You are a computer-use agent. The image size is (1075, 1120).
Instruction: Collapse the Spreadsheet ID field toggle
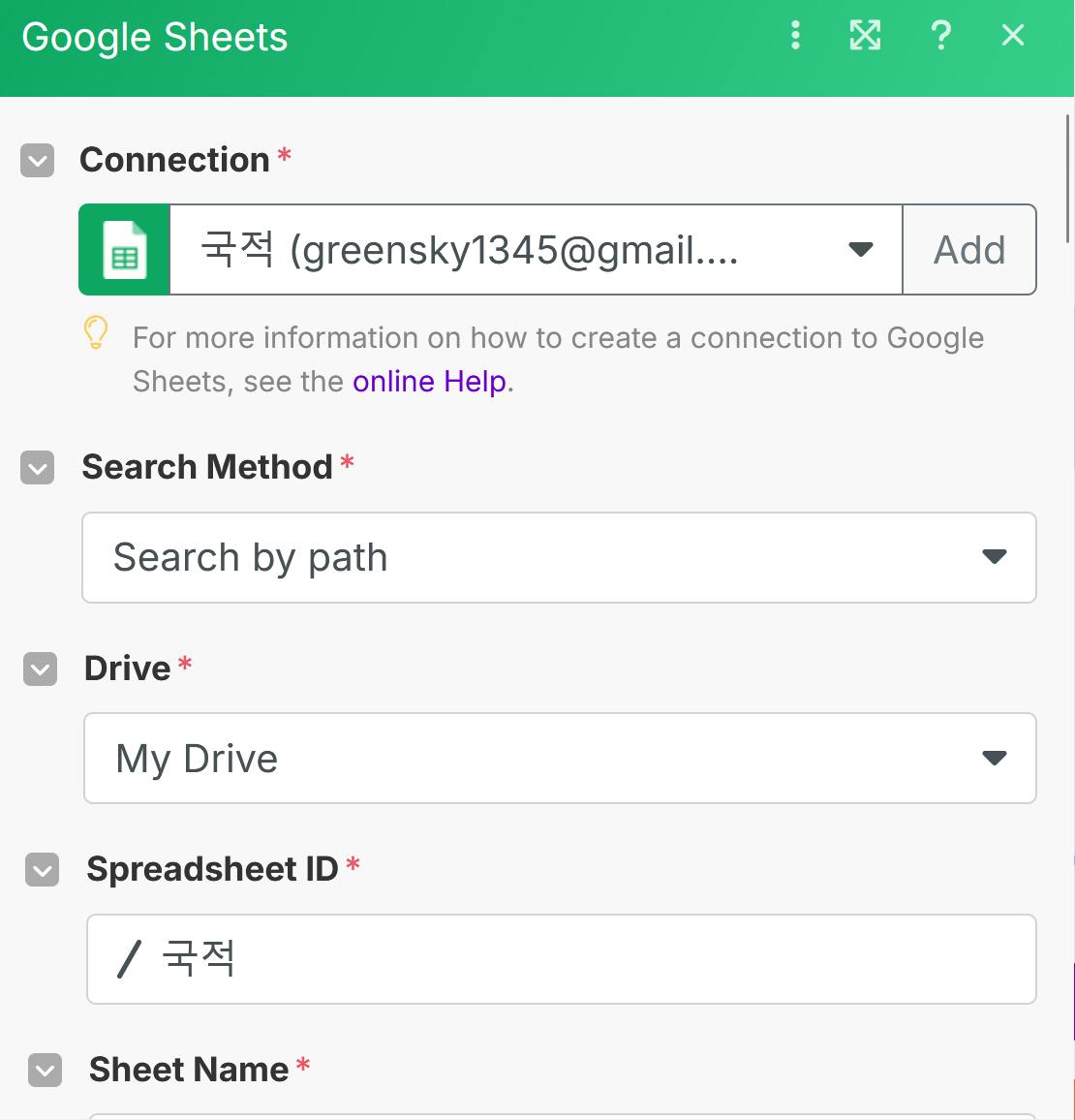(x=42, y=870)
